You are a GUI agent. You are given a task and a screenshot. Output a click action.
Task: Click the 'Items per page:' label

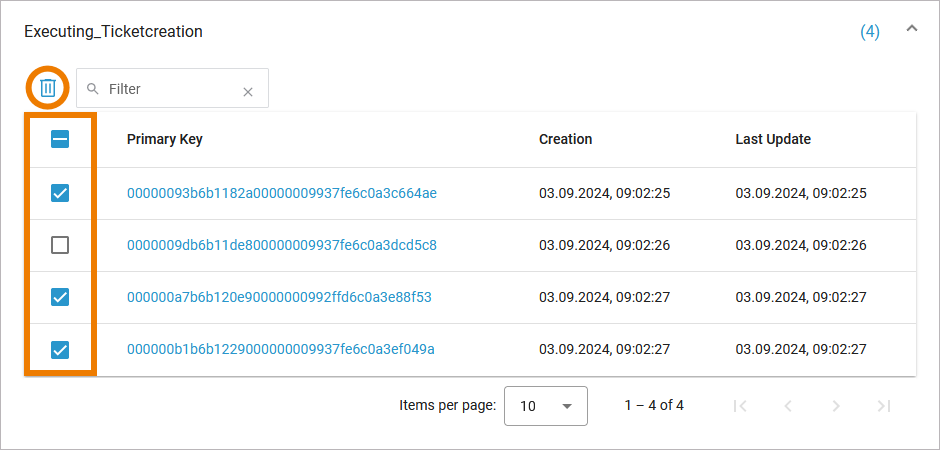click(448, 406)
